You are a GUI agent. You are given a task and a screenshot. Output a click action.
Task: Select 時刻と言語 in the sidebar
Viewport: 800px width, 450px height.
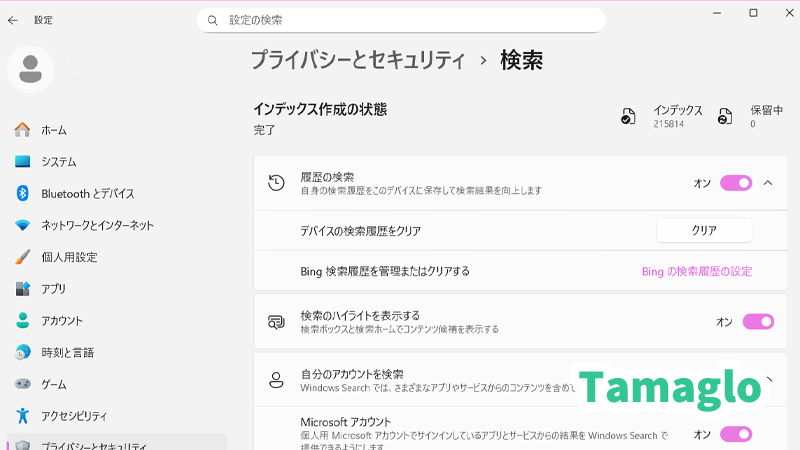click(x=67, y=352)
